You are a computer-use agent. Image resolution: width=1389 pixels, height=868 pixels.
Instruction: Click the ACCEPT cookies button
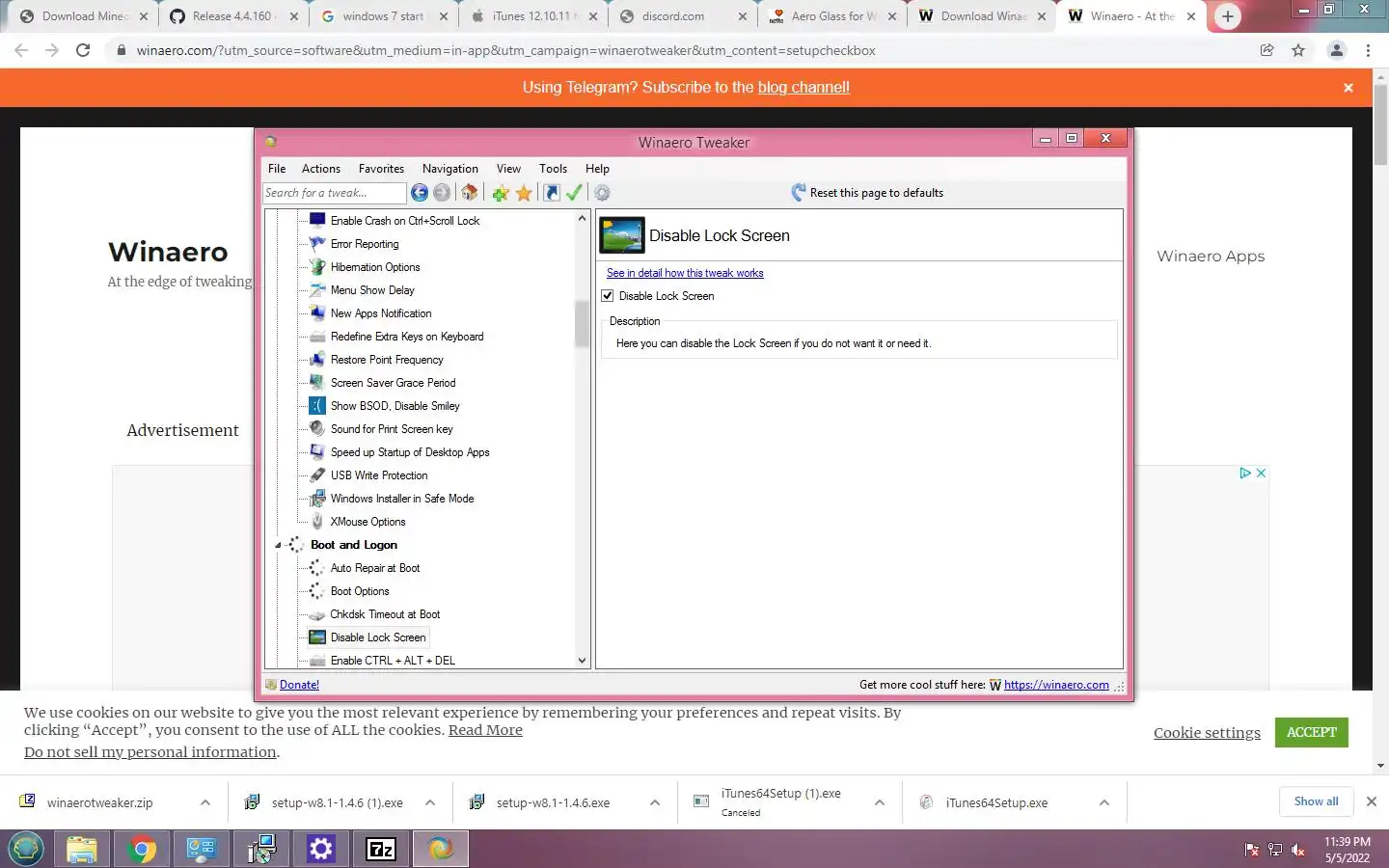pos(1311,732)
